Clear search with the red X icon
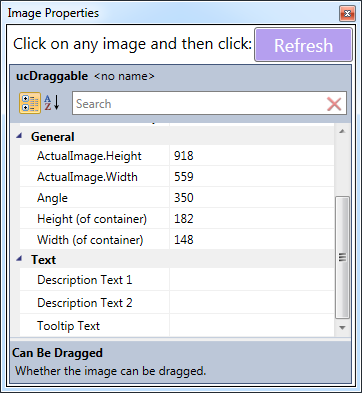The image size is (362, 393). [334, 104]
